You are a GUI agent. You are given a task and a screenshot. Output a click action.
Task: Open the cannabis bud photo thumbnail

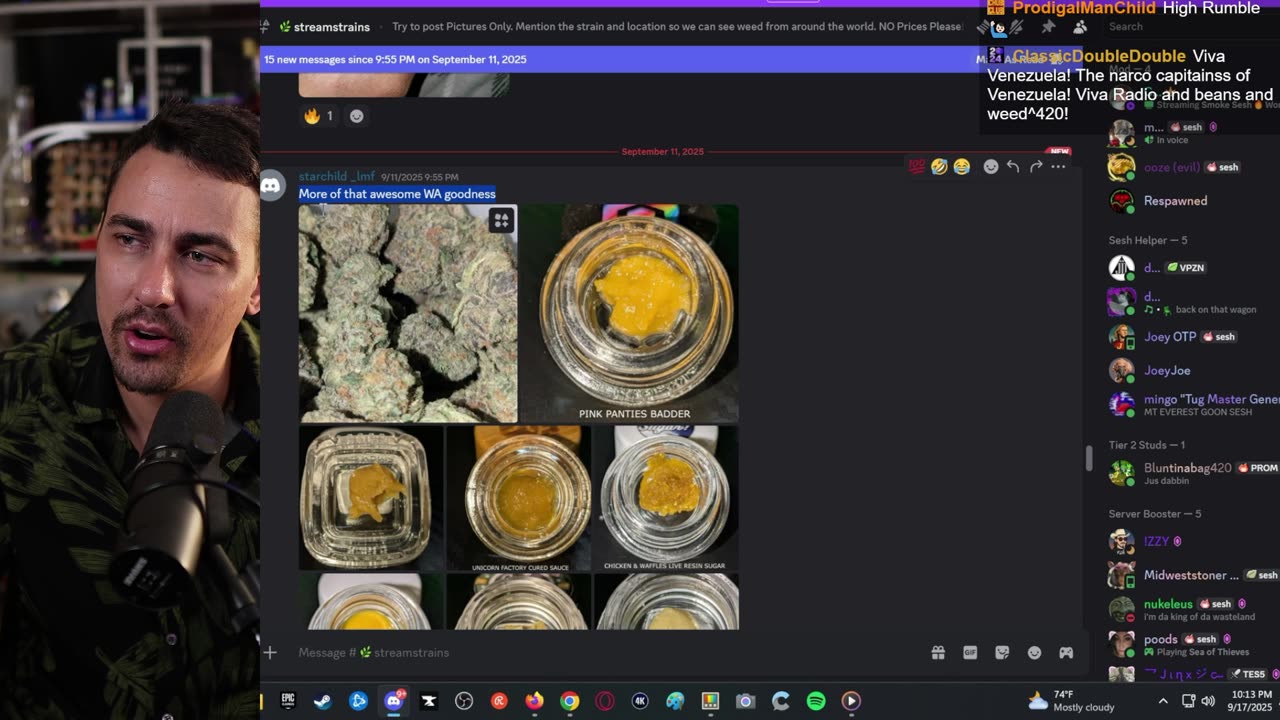(x=408, y=313)
